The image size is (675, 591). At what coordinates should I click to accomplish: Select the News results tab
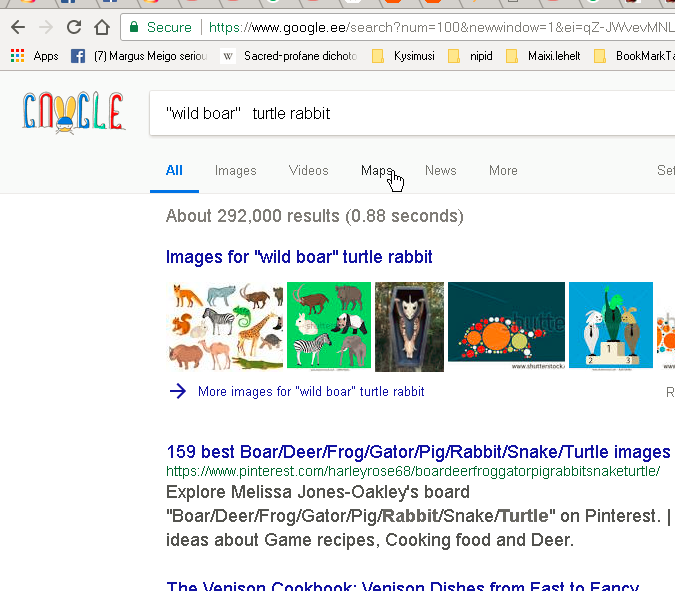[x=440, y=171]
